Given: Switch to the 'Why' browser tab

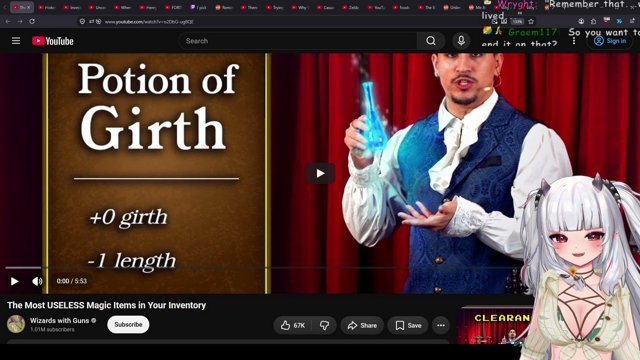Looking at the screenshot, I should (x=300, y=7).
